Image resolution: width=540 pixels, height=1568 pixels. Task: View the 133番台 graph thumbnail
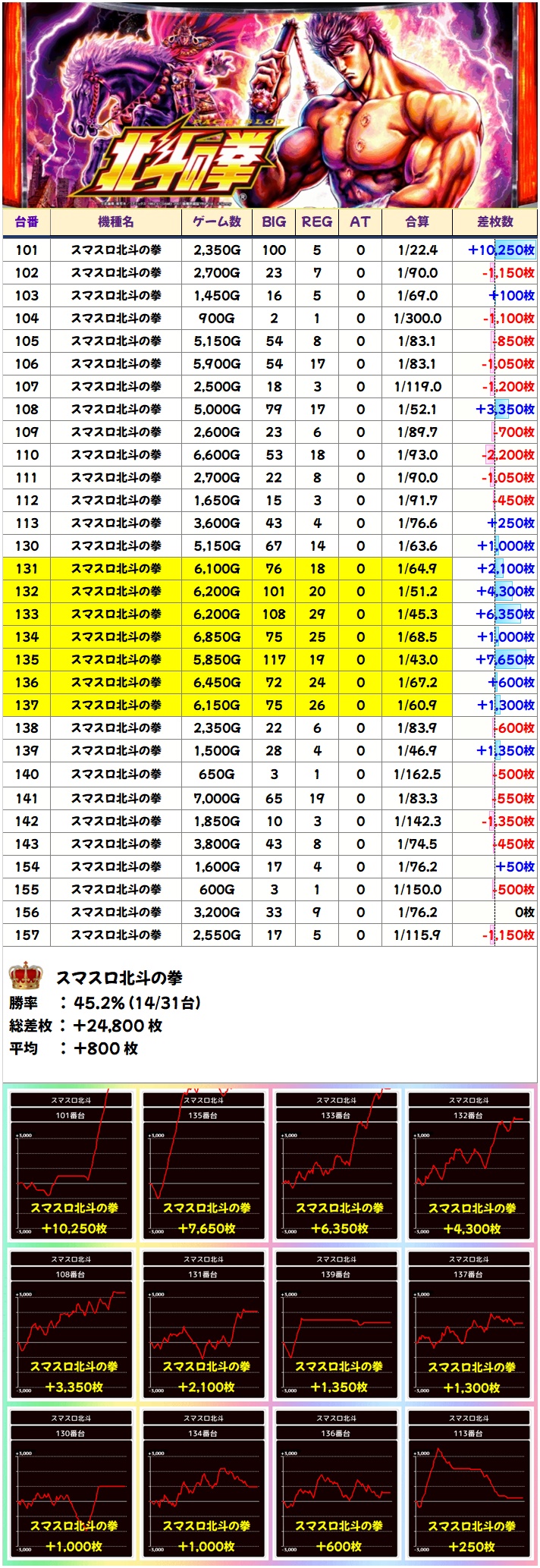(337, 1165)
